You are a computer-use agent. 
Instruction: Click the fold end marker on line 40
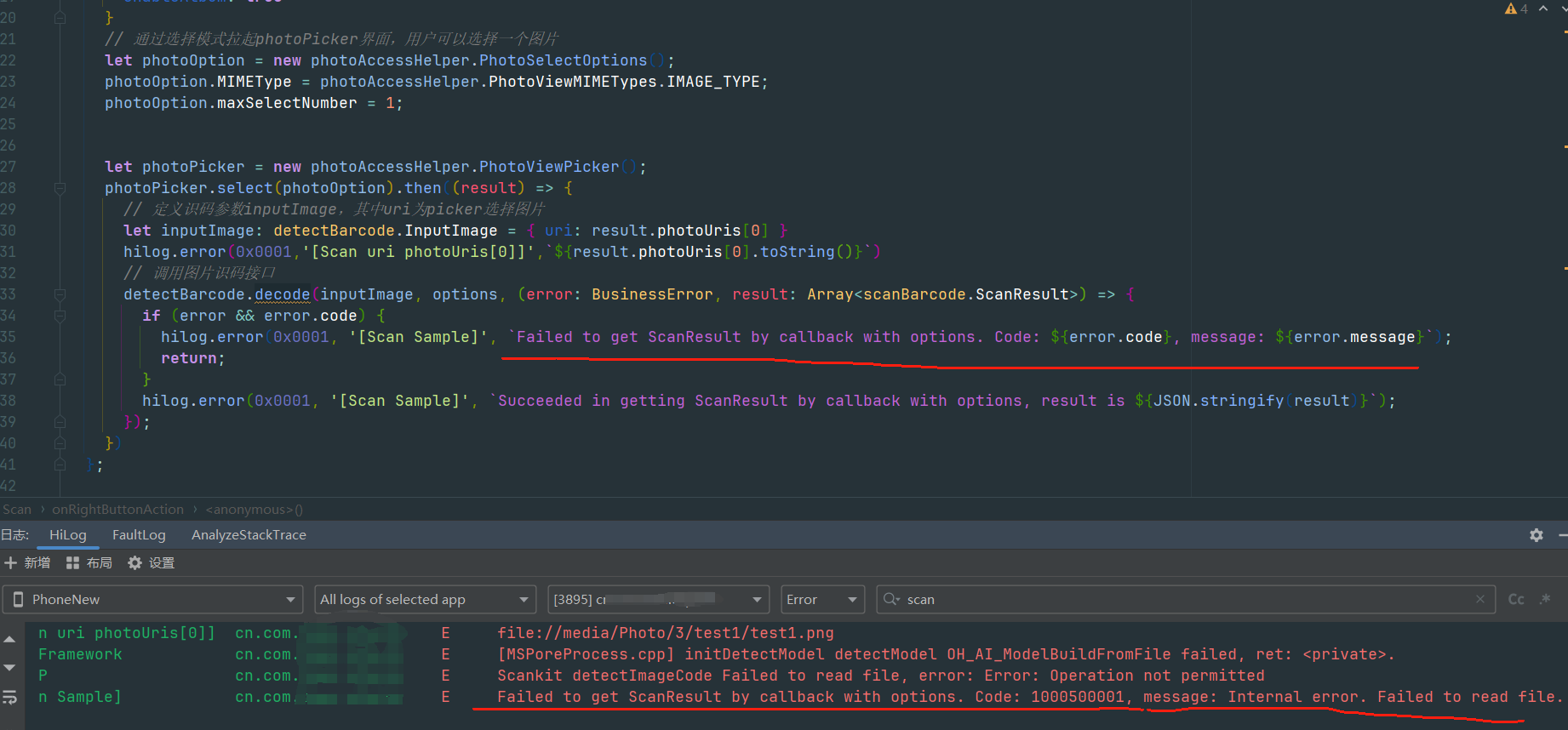coord(60,443)
